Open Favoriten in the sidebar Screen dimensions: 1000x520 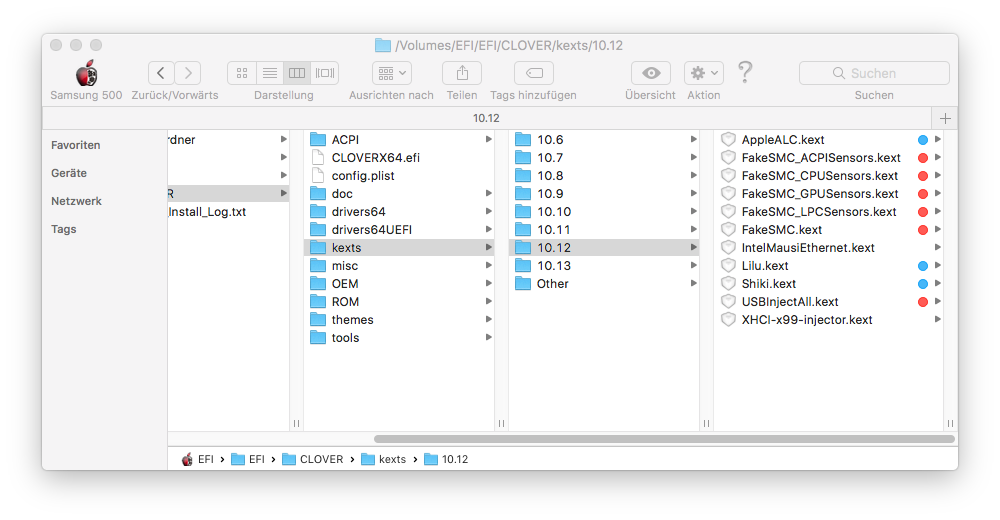click(x=76, y=145)
